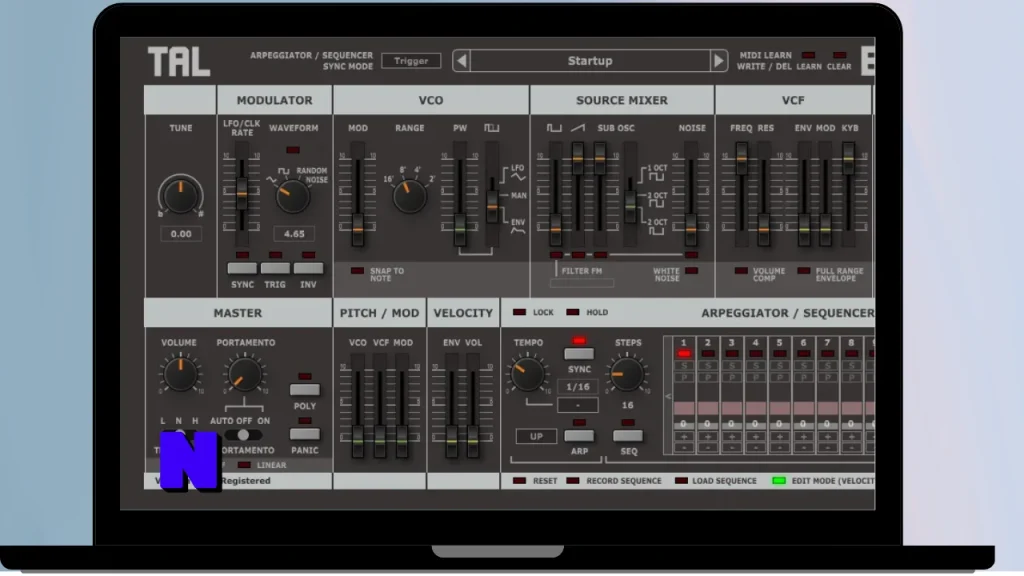
Task: Click the VCO MOD slider handle
Action: point(357,230)
